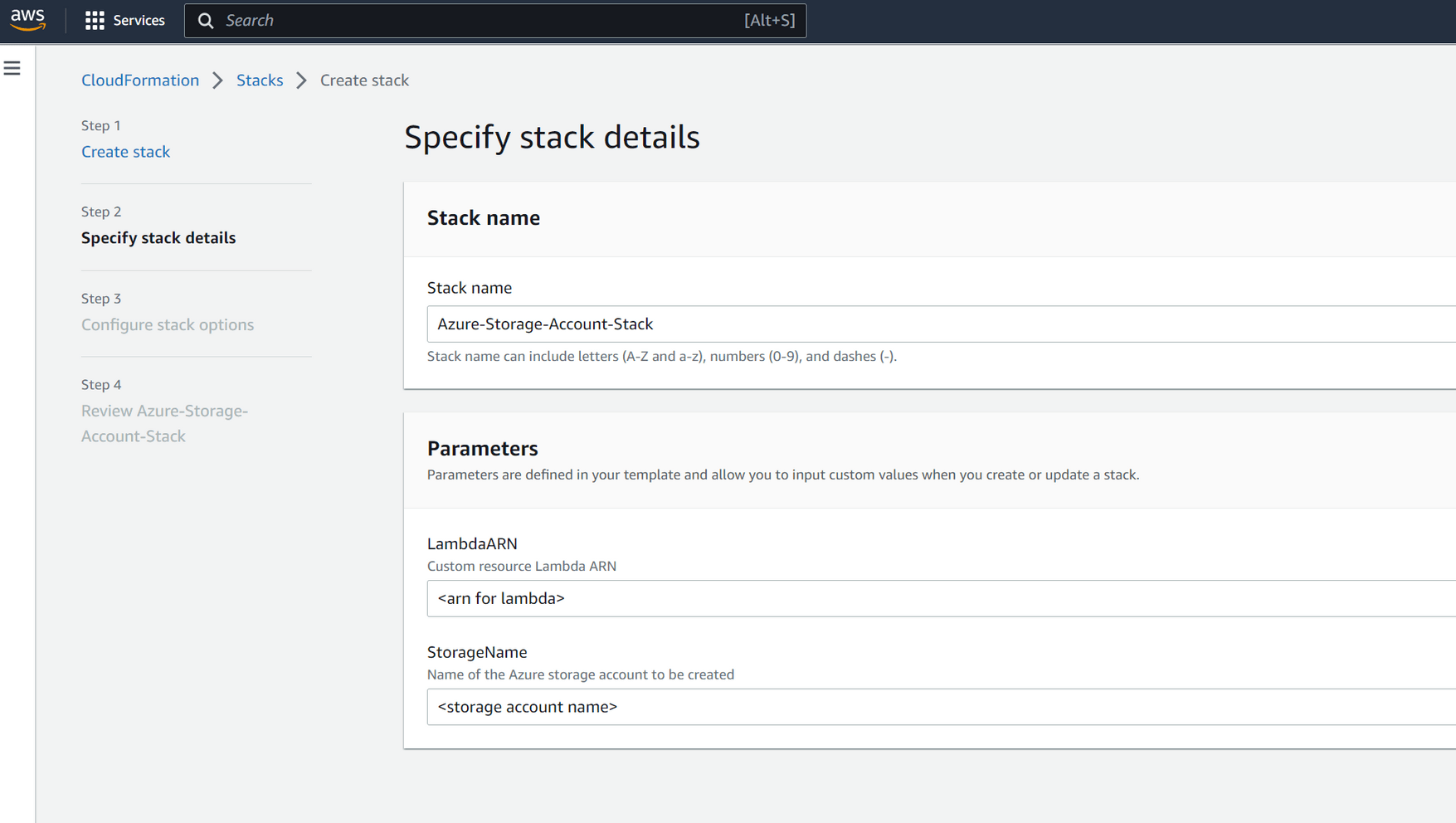
Task: Open the hamburger navigation menu
Action: point(12,68)
